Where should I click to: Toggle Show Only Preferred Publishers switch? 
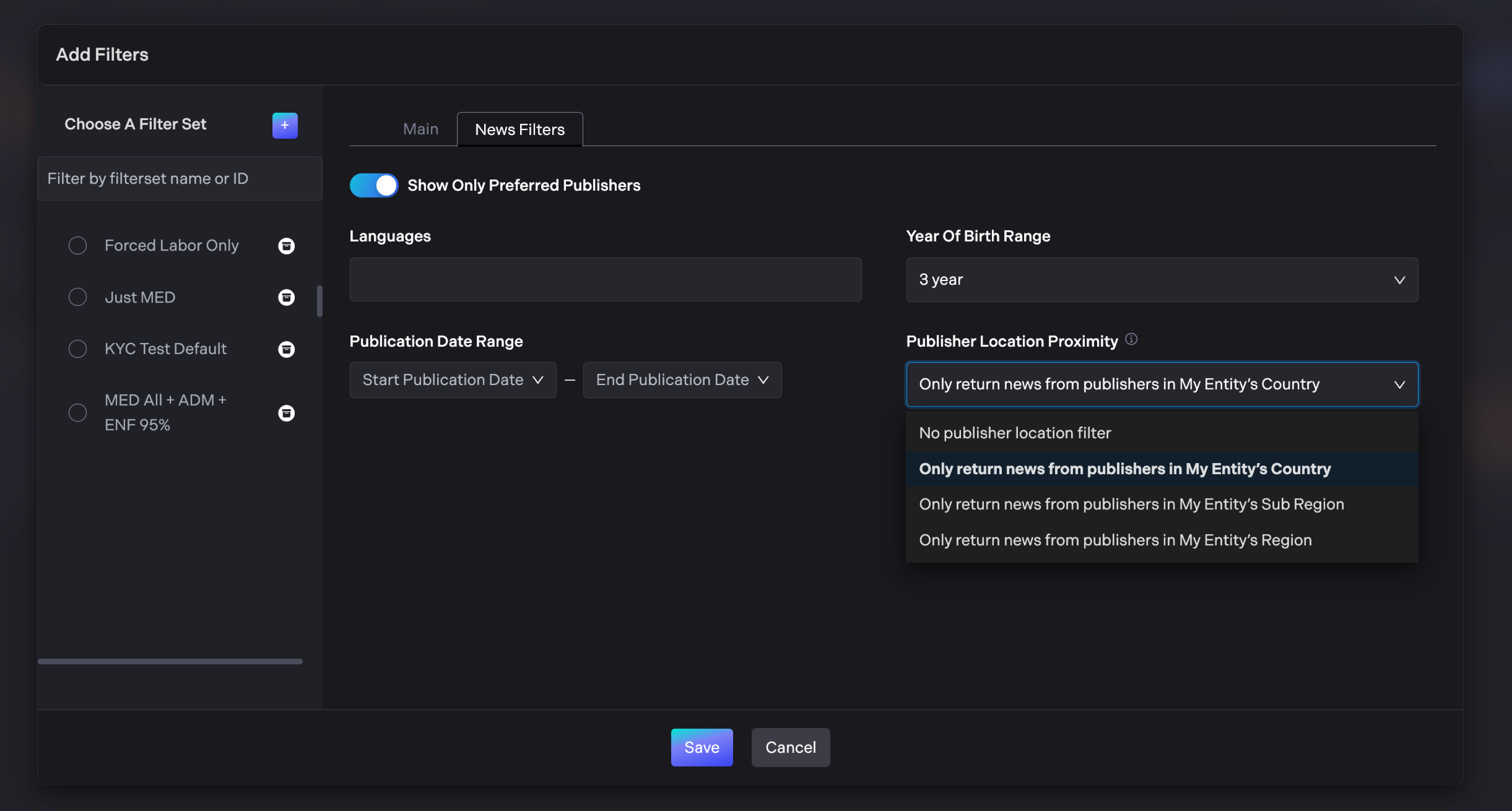pyautogui.click(x=374, y=185)
